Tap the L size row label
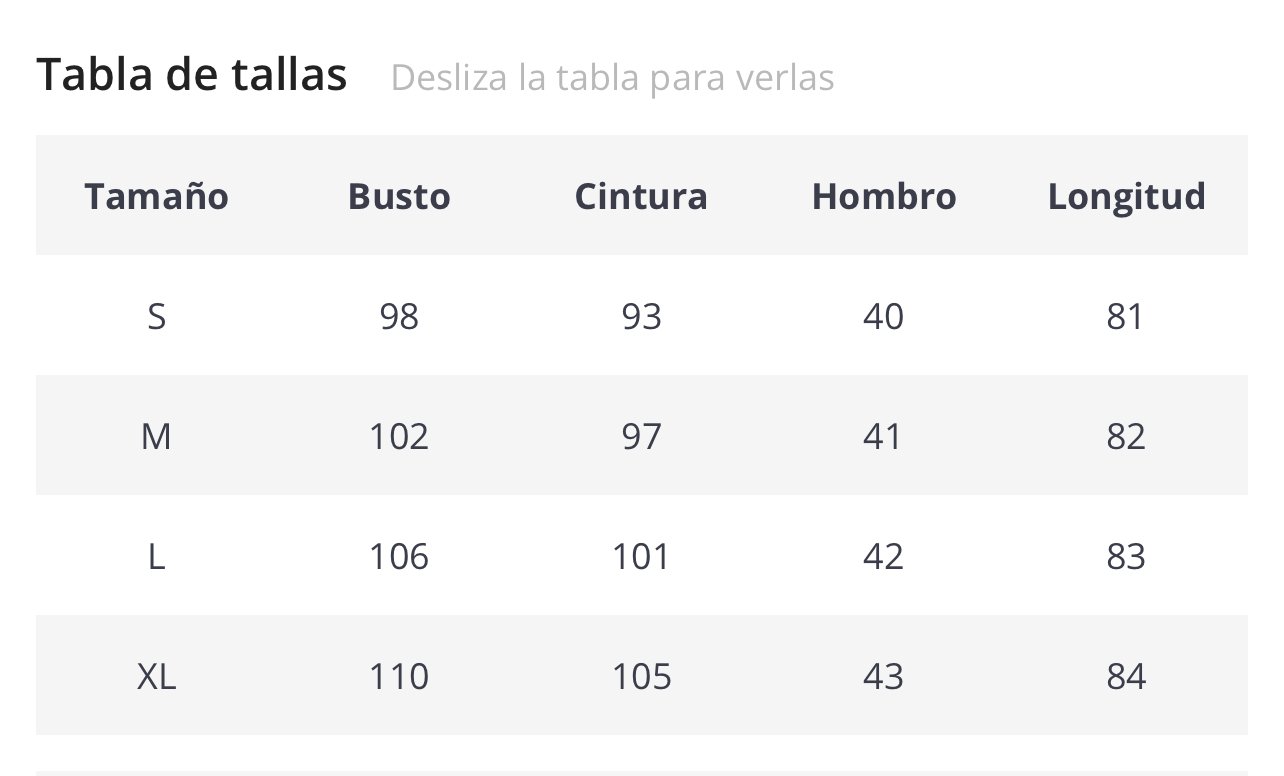This screenshot has height=776, width=1284. 156,556
